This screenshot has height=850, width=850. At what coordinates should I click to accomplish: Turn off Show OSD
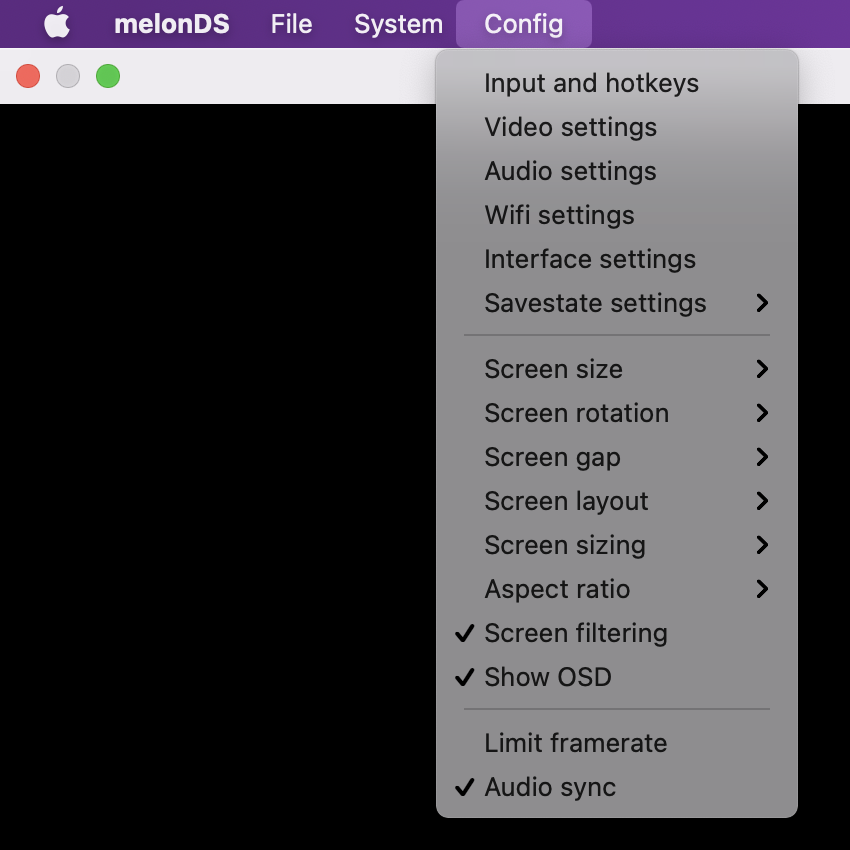(547, 677)
